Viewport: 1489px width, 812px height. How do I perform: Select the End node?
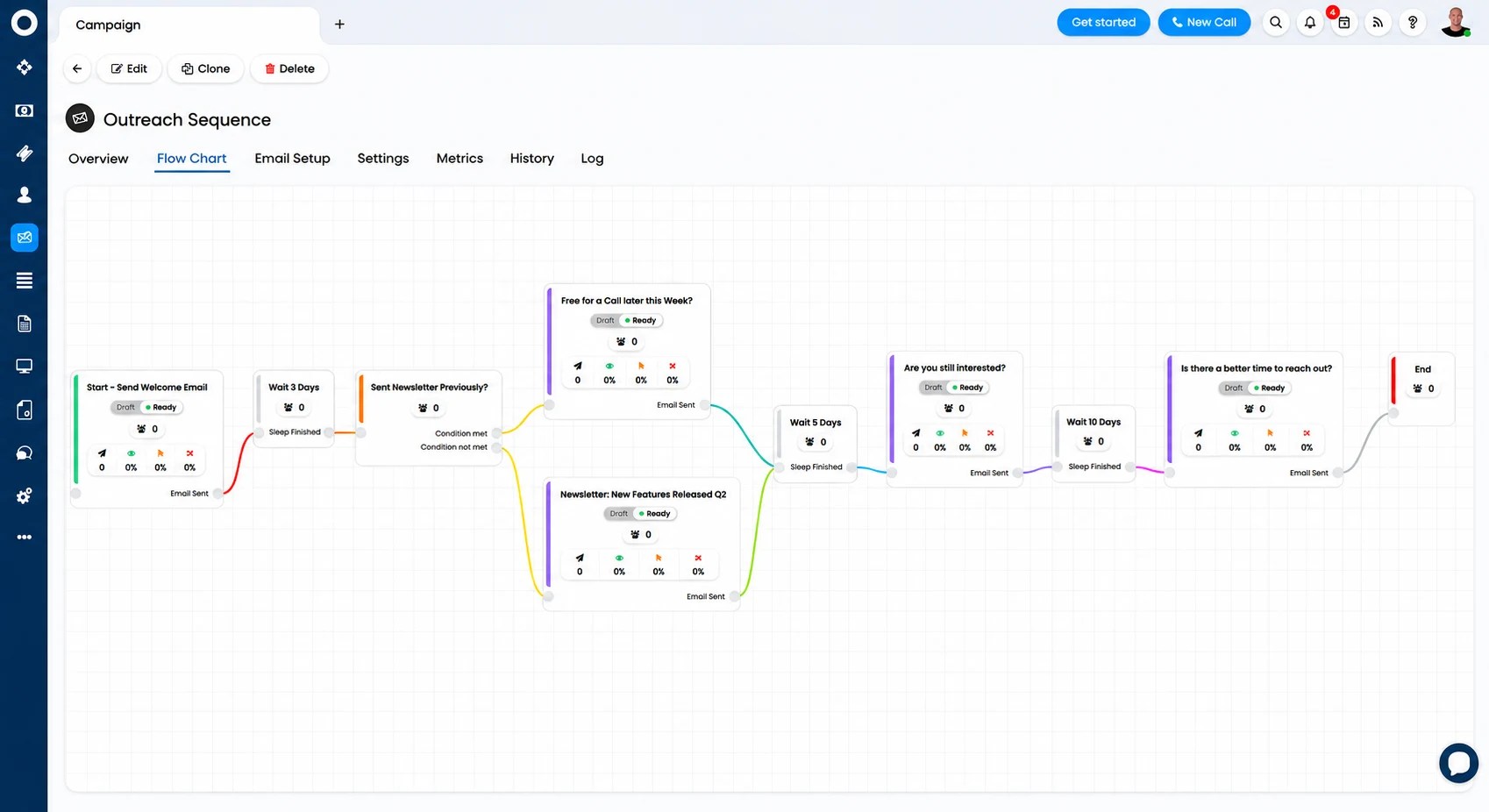click(1422, 388)
